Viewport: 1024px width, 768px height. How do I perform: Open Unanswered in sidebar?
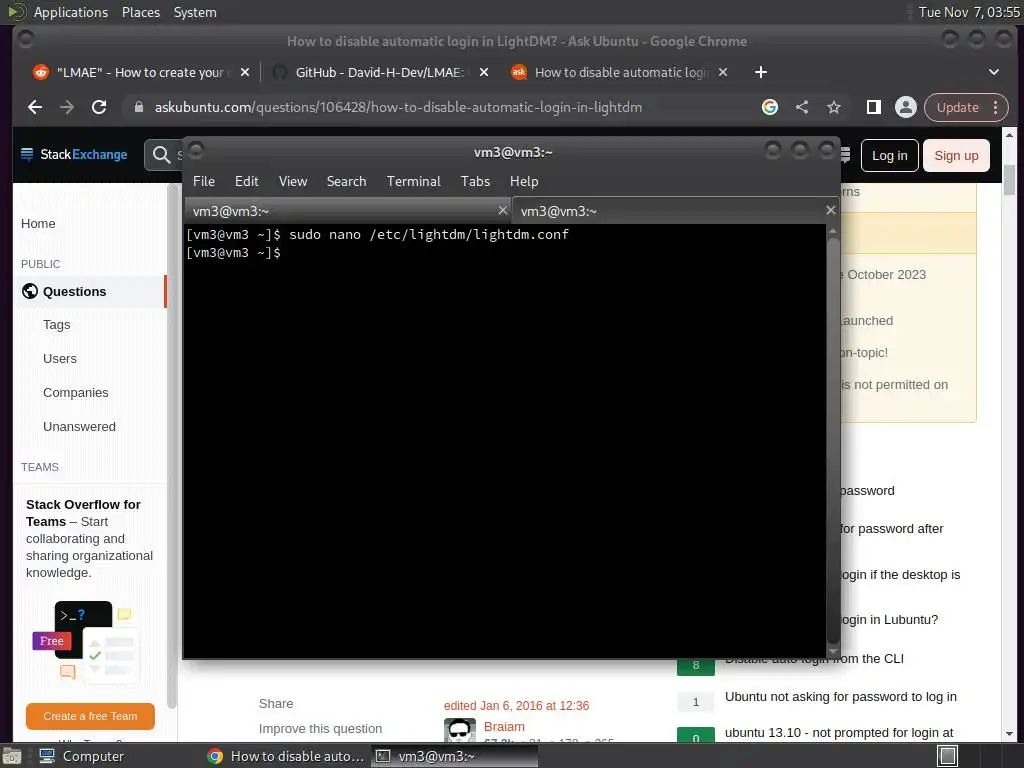79,426
